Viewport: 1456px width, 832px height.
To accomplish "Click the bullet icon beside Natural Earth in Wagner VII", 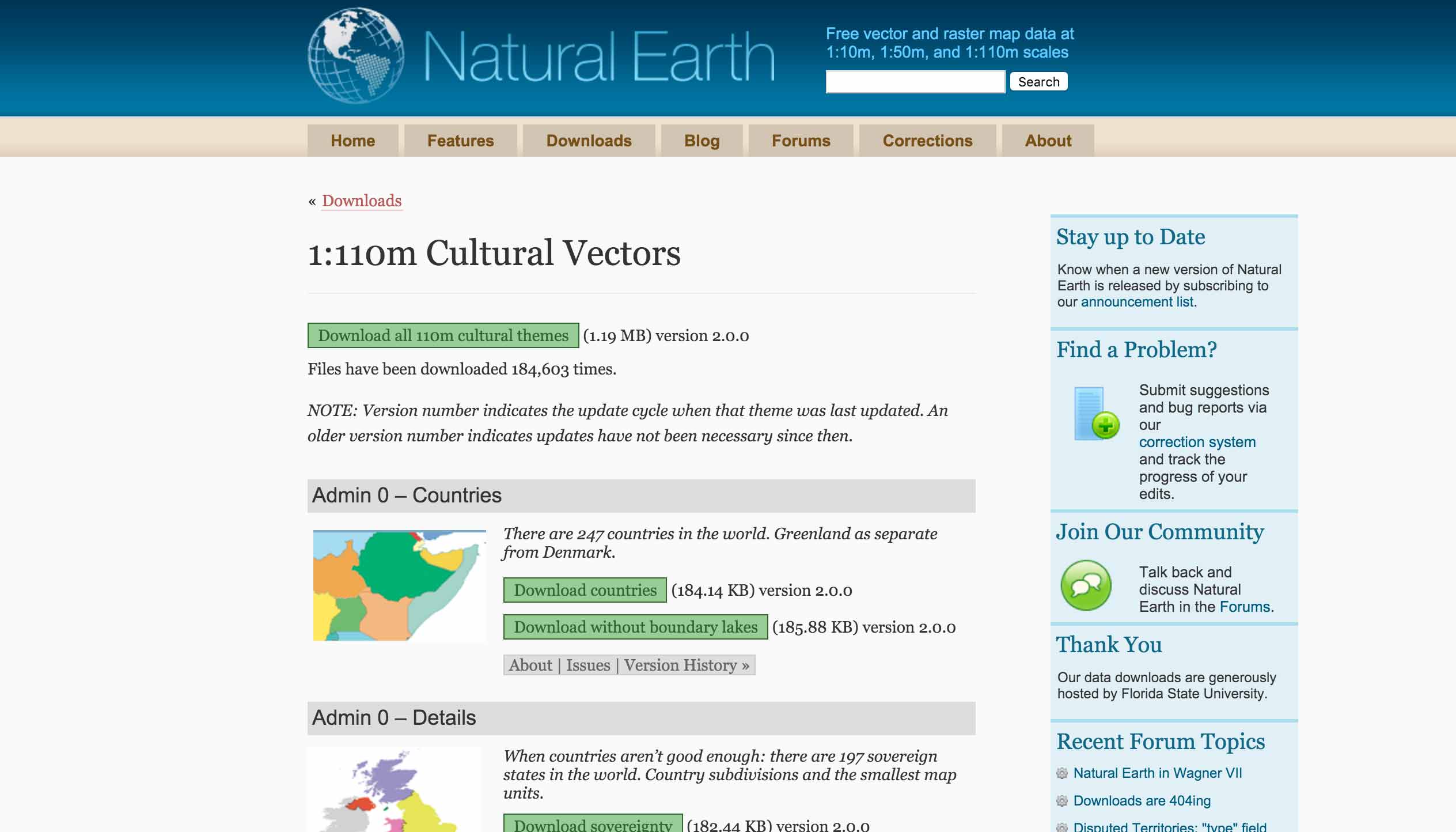I will [1062, 773].
